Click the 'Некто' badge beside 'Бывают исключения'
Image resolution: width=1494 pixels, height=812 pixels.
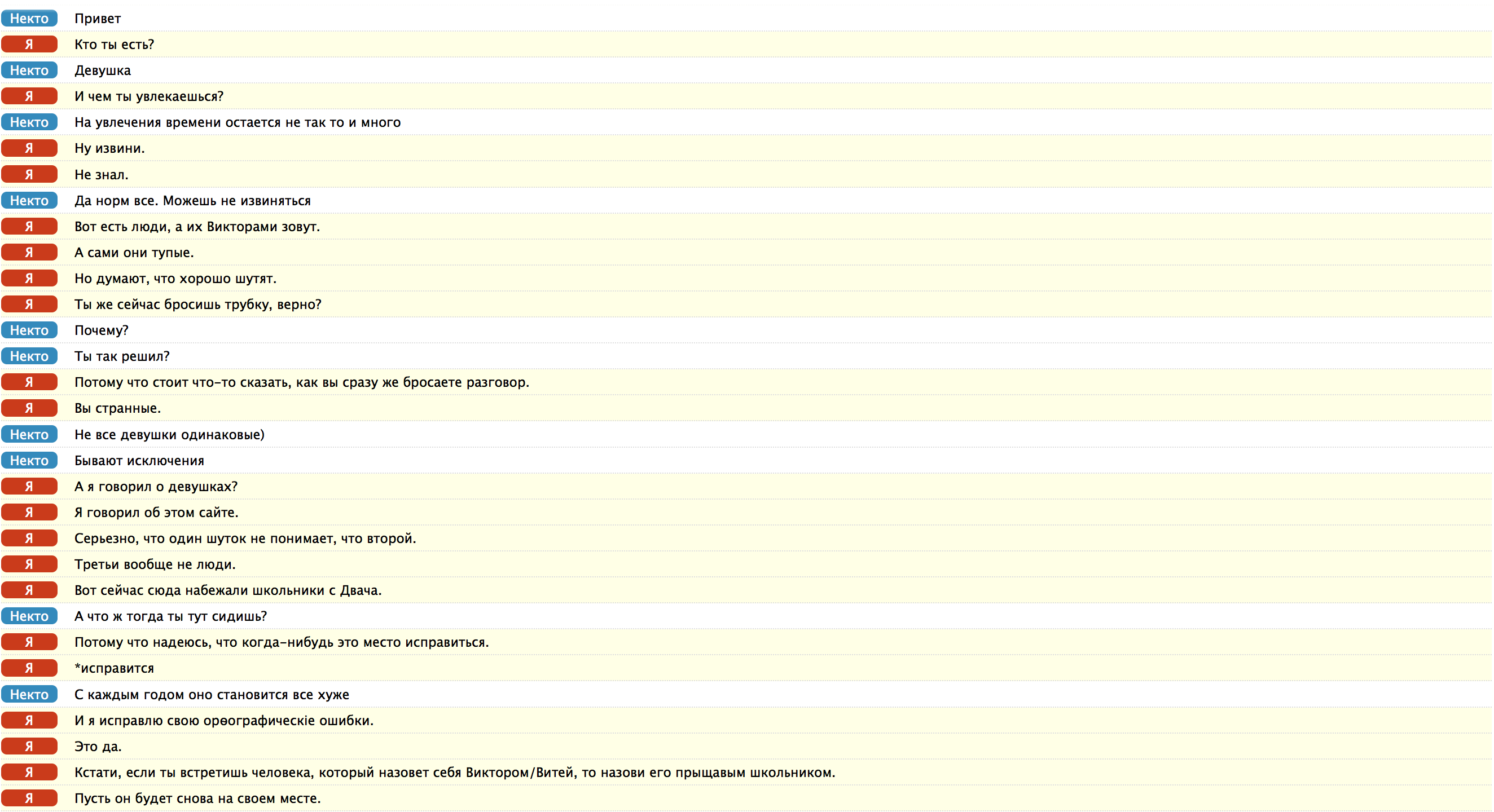(29, 461)
